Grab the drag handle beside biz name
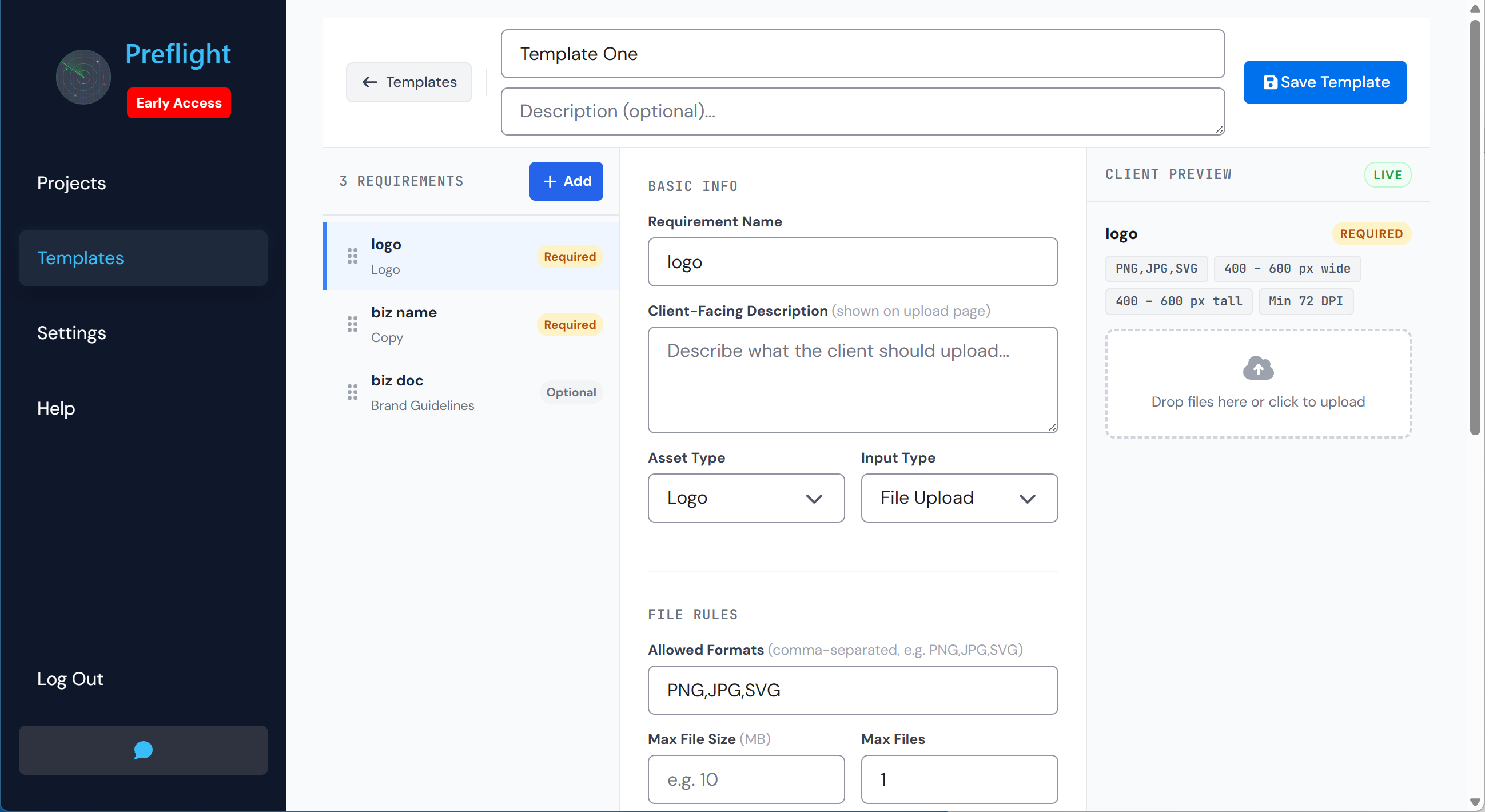This screenshot has height=812, width=1485. point(353,324)
